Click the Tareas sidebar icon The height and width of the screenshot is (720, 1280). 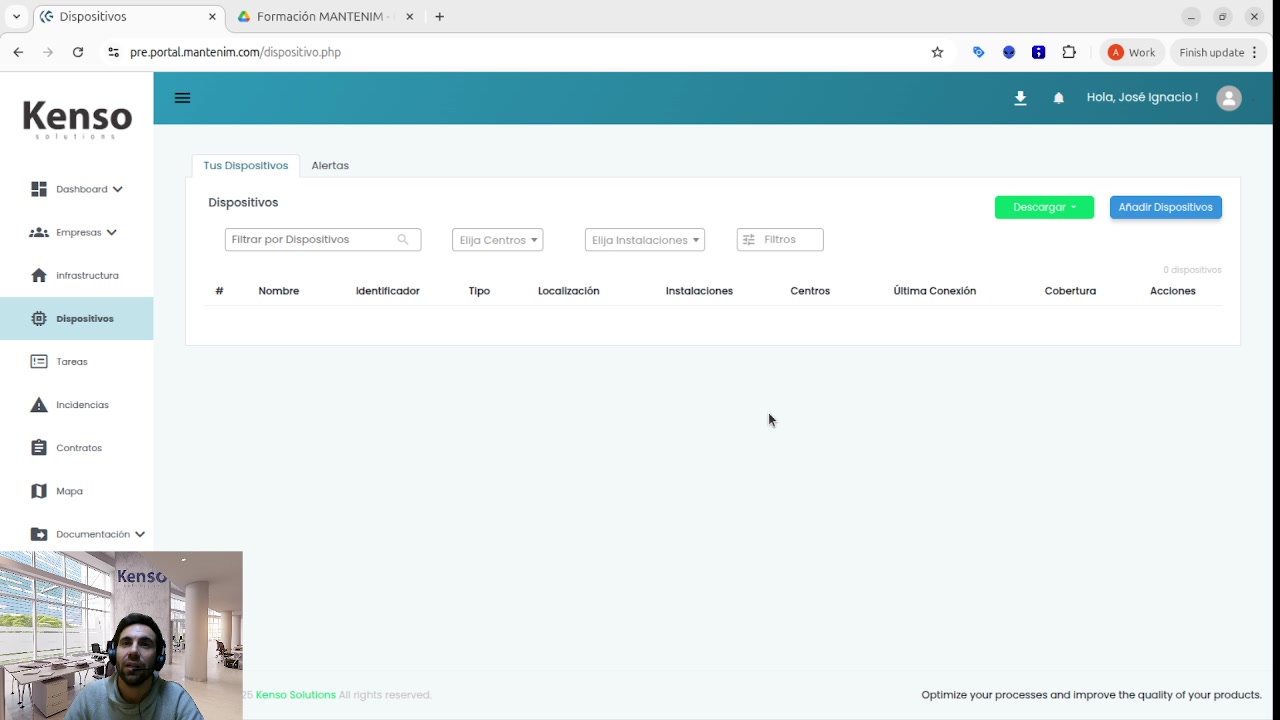point(40,361)
